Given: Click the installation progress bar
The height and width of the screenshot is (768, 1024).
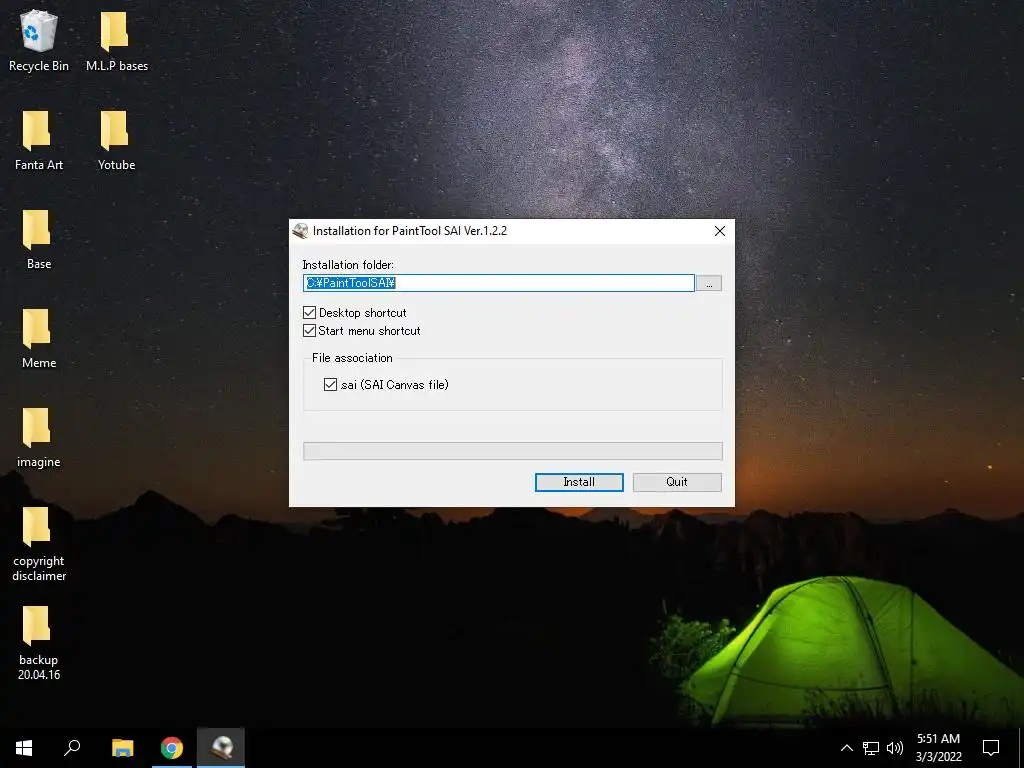Looking at the screenshot, I should pos(513,451).
